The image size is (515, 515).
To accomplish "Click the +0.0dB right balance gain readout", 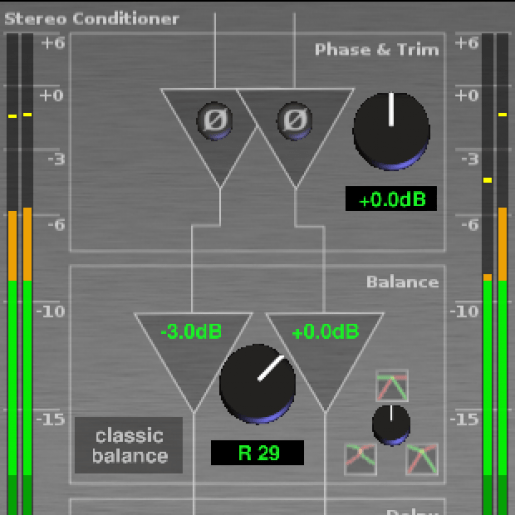I will 325,332.
